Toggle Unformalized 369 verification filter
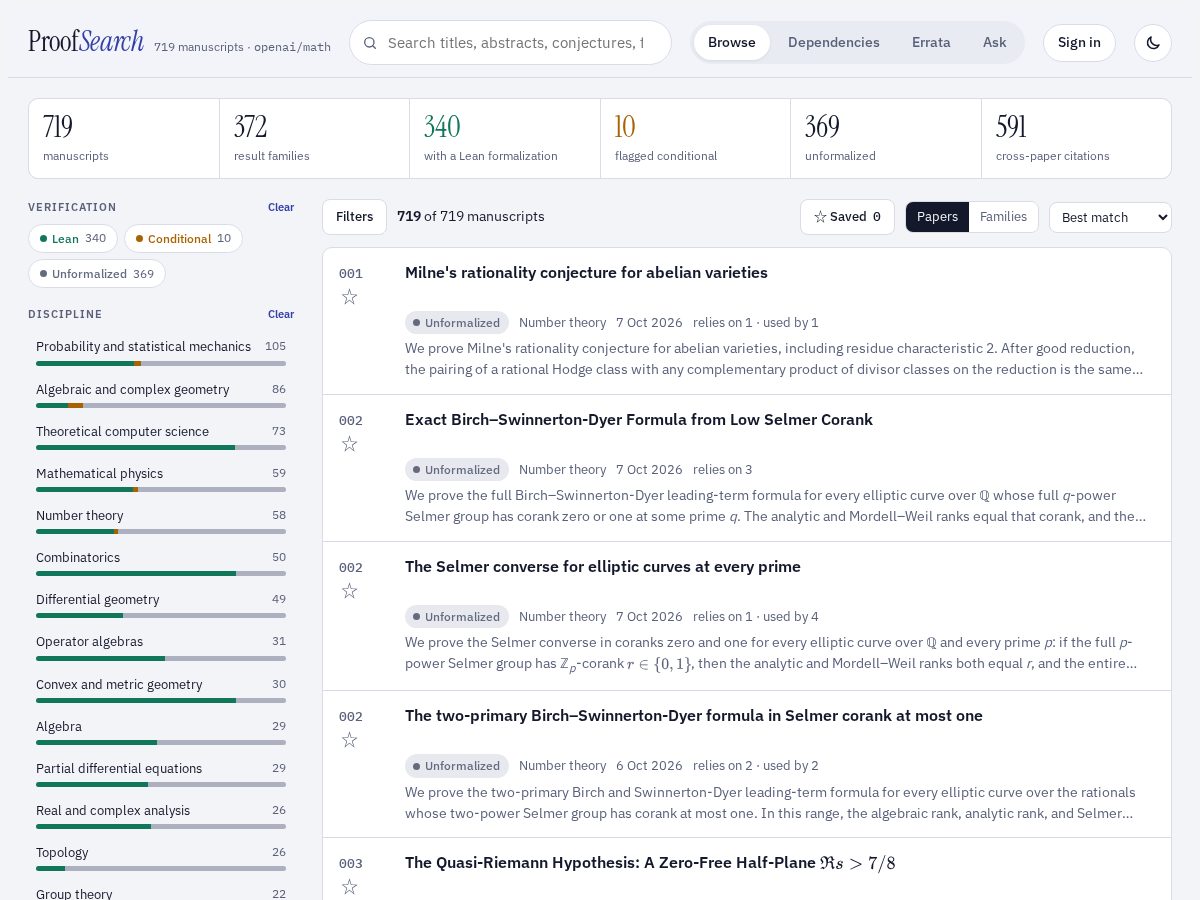This screenshot has height=900, width=1200. [x=97, y=274]
